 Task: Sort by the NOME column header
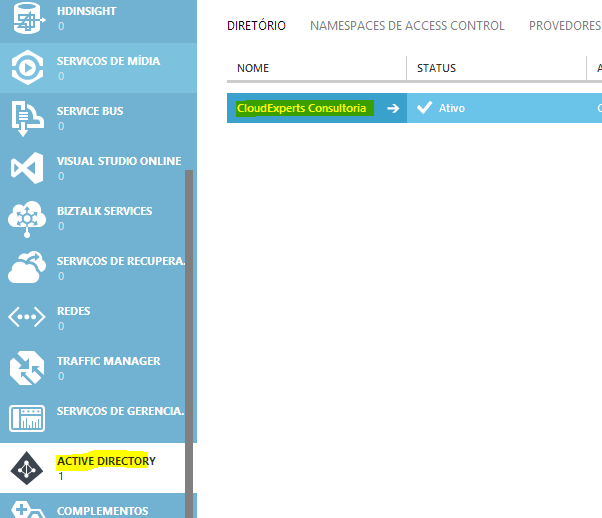click(x=253, y=68)
